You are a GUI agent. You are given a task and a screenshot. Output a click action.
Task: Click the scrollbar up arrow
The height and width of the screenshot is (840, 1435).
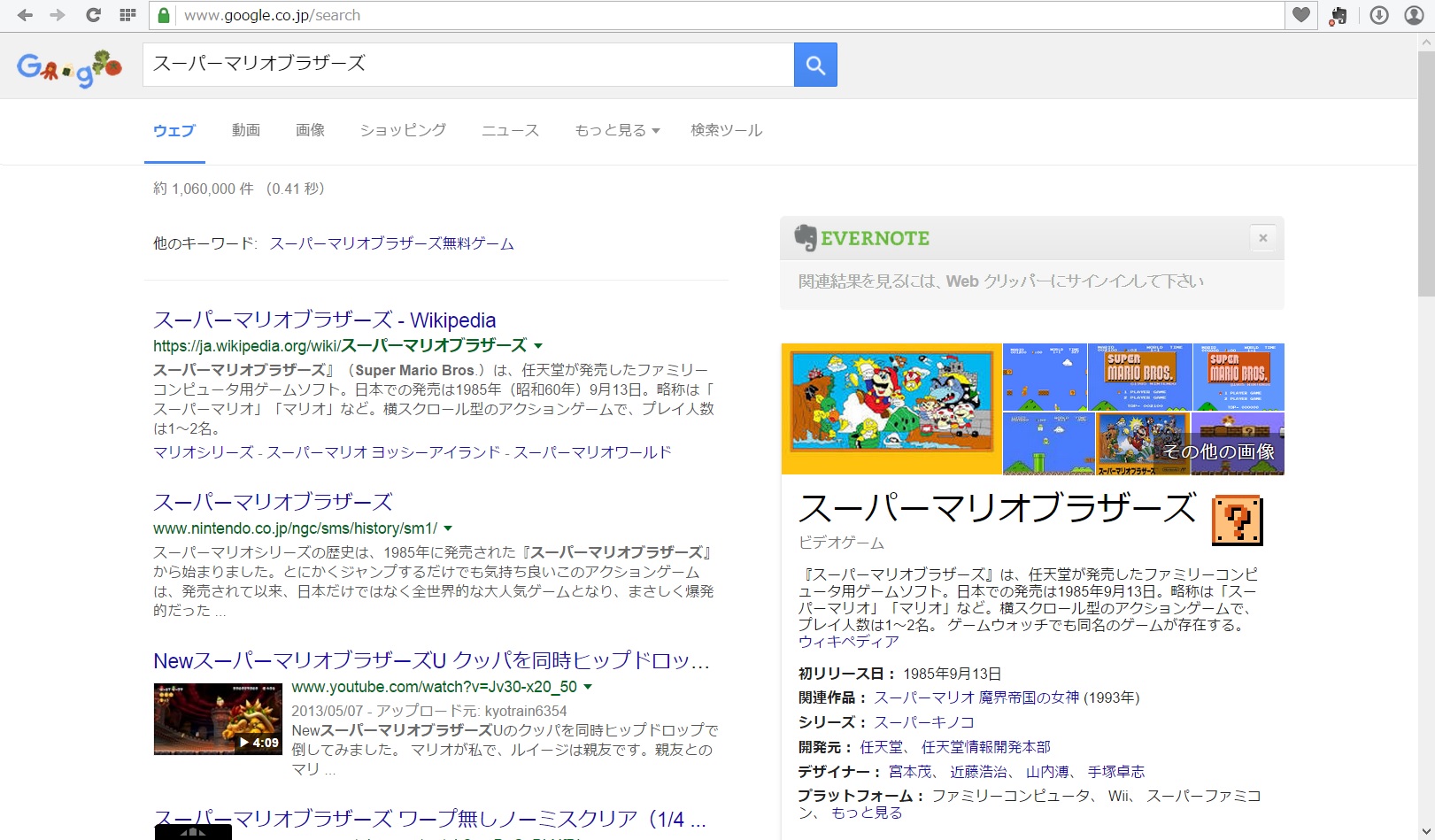tap(1426, 41)
